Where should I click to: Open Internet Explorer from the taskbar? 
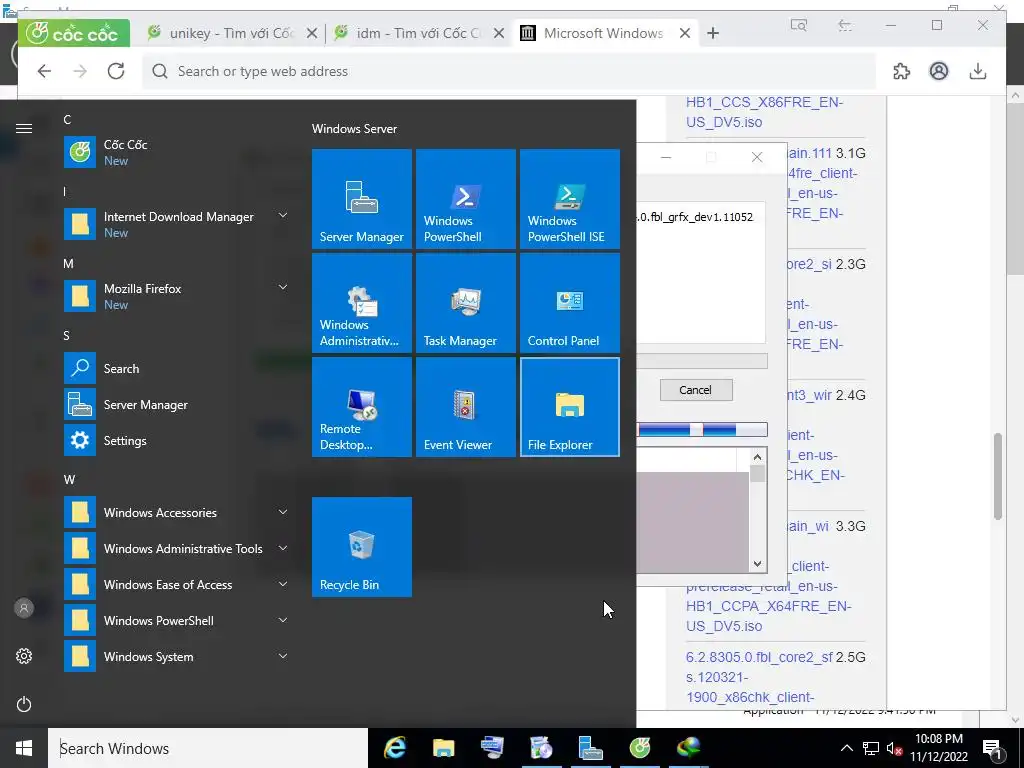click(x=394, y=748)
